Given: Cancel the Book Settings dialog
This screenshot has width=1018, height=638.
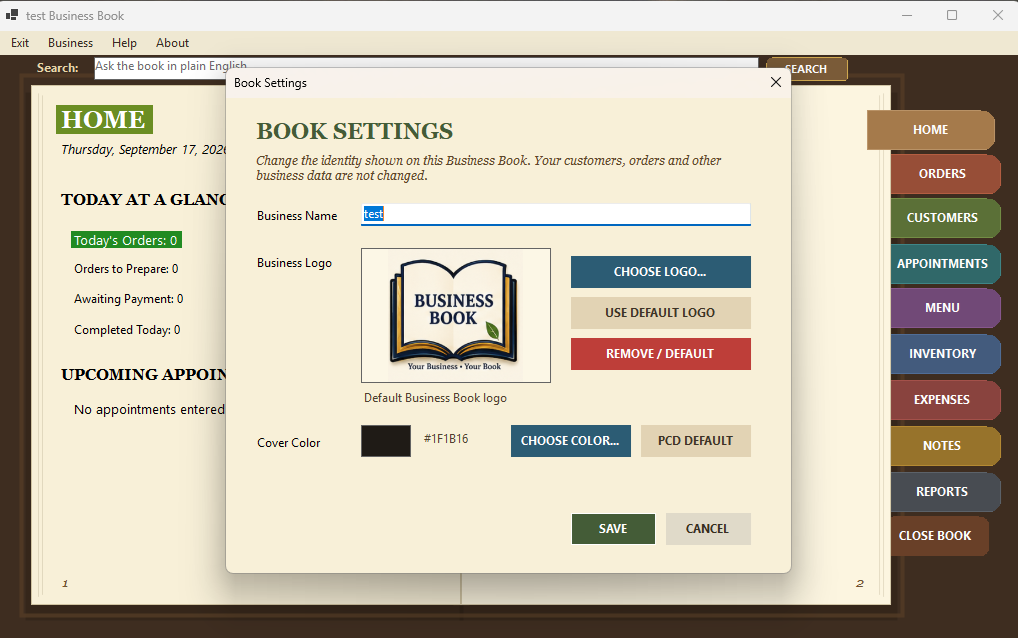Looking at the screenshot, I should click(708, 529).
